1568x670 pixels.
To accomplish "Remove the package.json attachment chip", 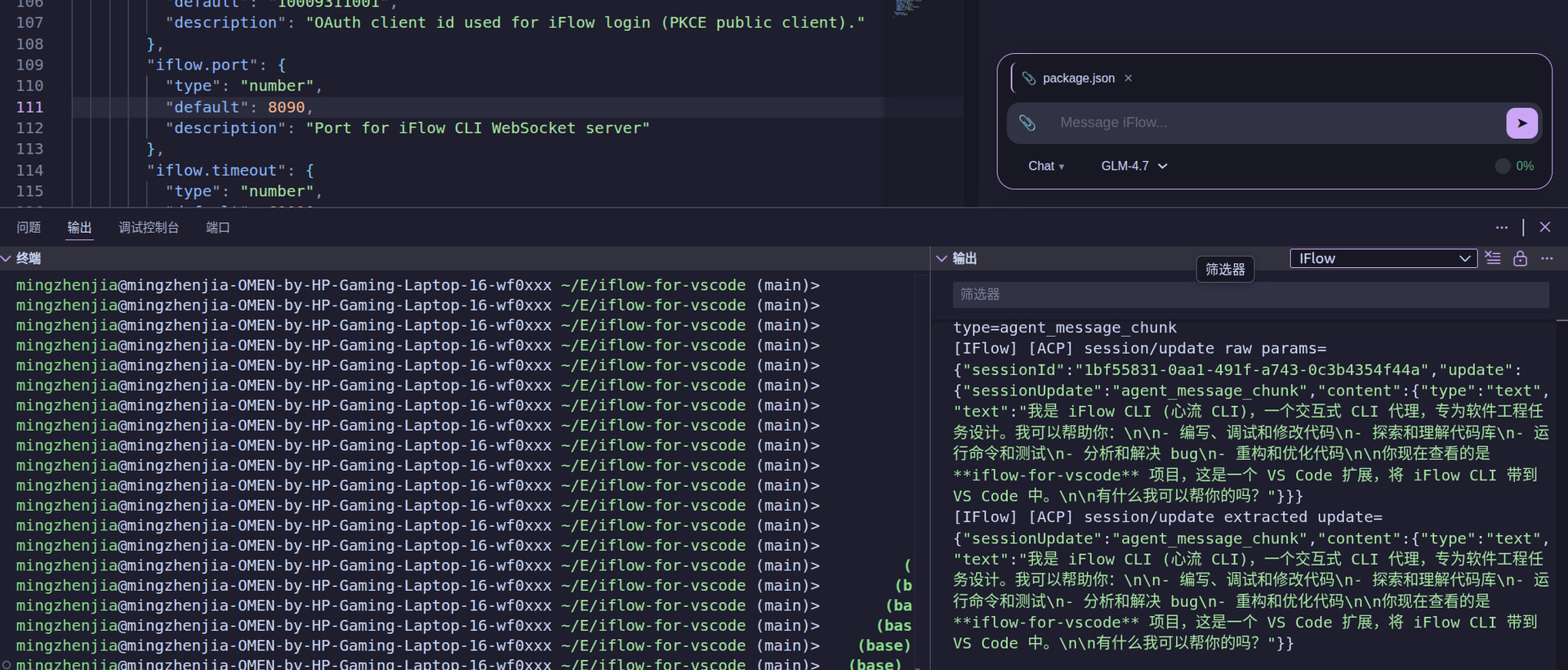I will pos(1128,78).
